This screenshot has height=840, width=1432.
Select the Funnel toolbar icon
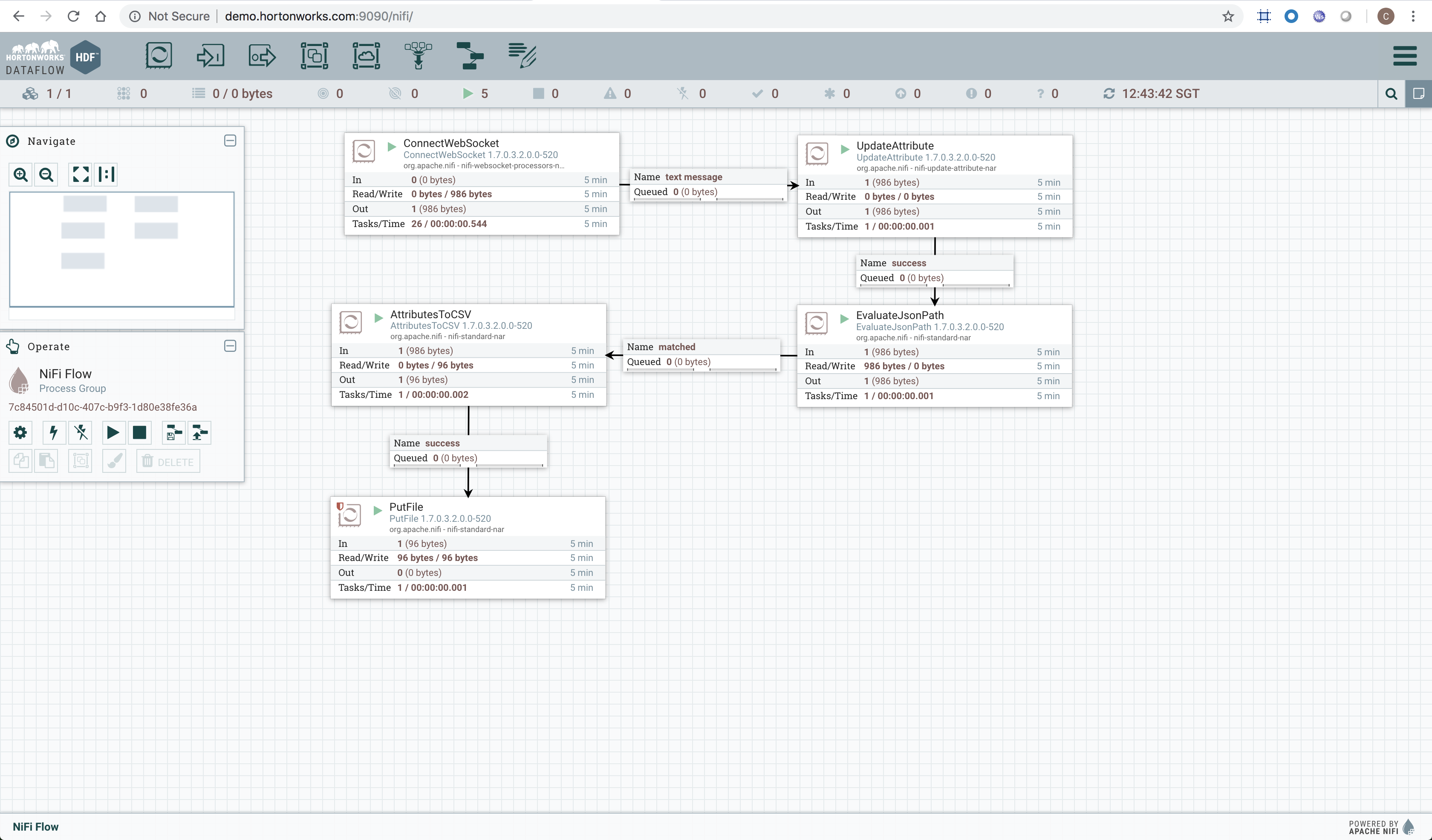coord(418,56)
